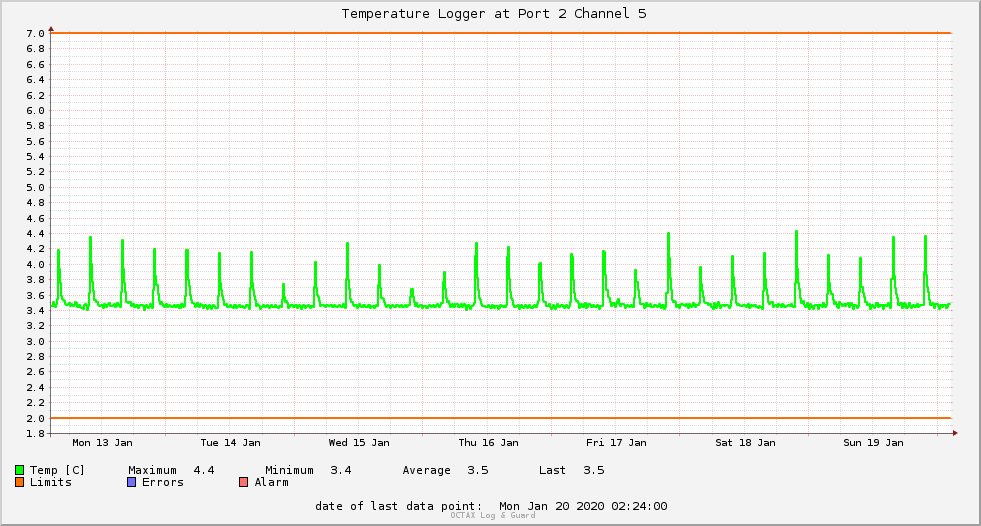The image size is (981, 526).
Task: Click the 'Last' statistic label
Action: [x=552, y=470]
